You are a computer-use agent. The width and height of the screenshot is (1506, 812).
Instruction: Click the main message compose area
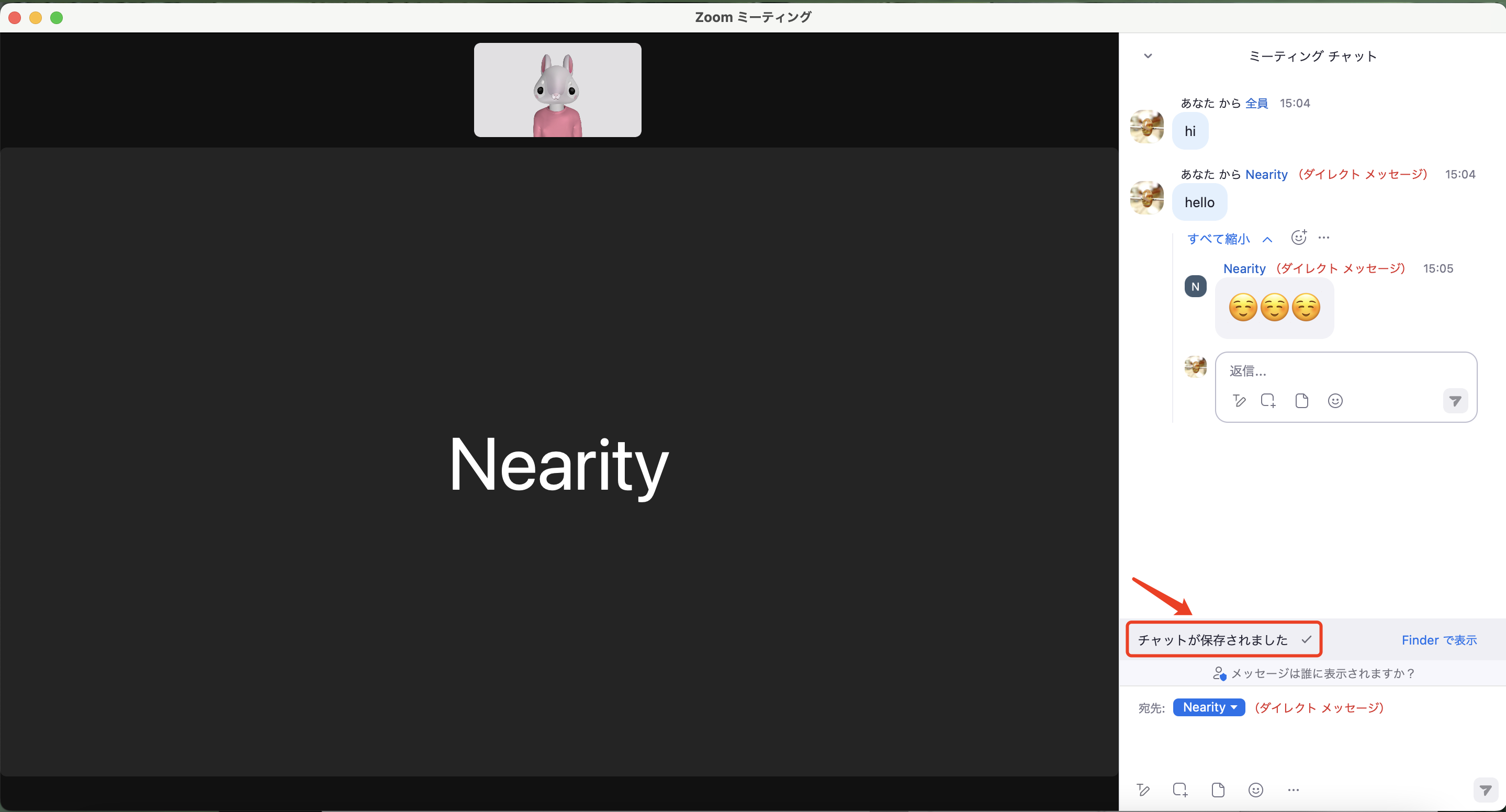tap(1312, 748)
